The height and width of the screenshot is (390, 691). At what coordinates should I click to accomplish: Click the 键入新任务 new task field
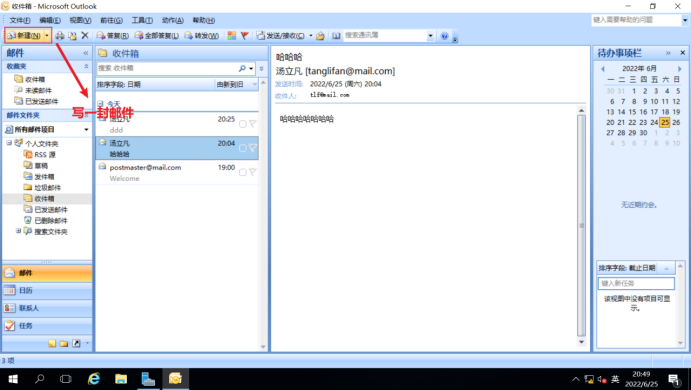point(636,283)
